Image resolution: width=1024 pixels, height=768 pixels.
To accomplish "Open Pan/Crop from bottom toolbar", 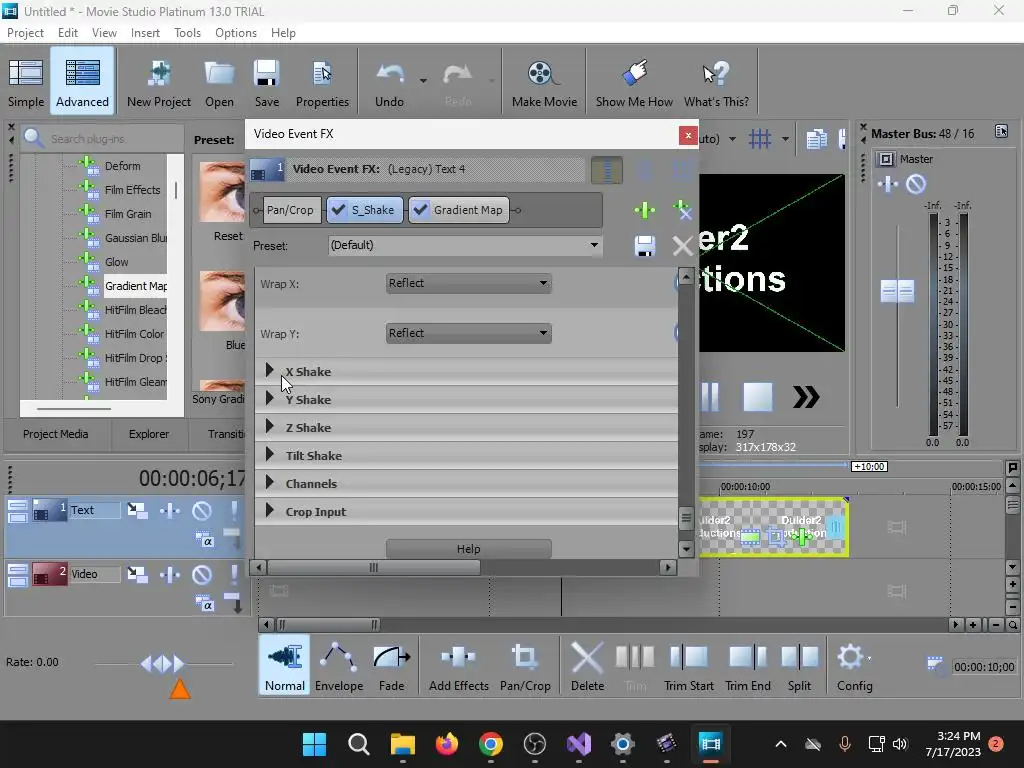I will pos(525,666).
